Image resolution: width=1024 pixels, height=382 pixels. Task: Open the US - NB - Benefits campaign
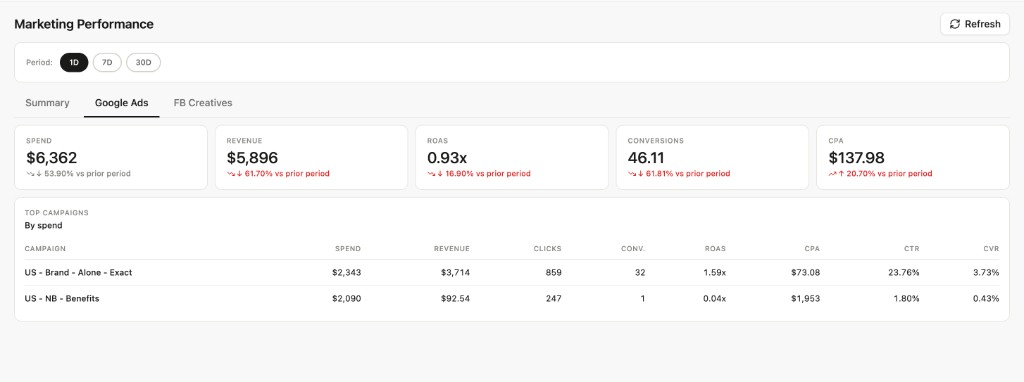pos(62,298)
